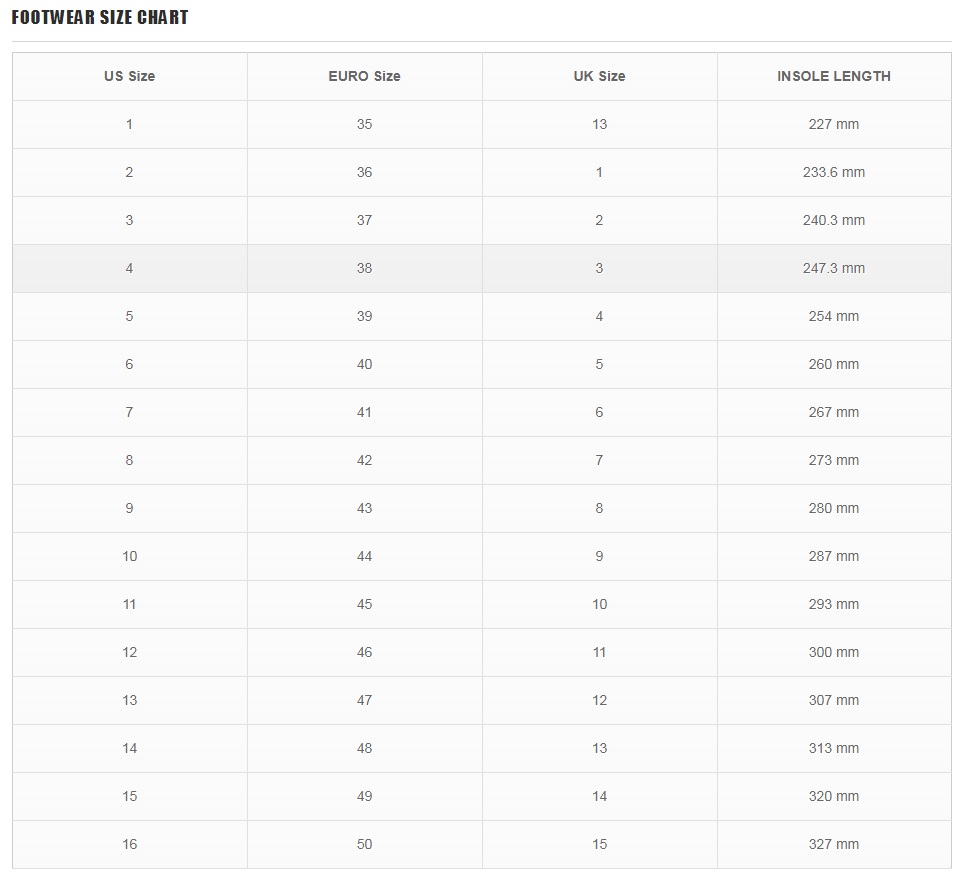Click the 240.3 mm insole length cell
This screenshot has width=965, height=882.
coord(835,220)
